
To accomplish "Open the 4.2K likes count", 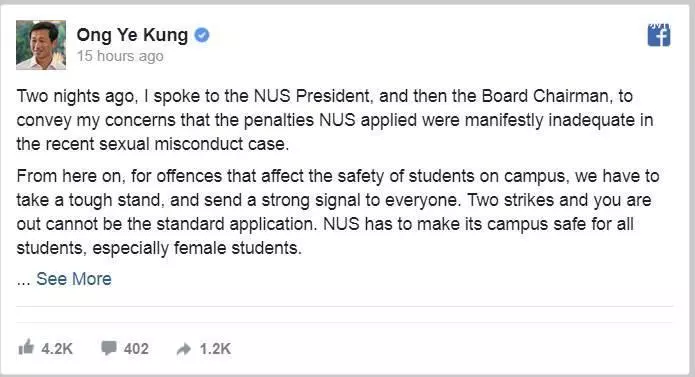I will tap(57, 349).
